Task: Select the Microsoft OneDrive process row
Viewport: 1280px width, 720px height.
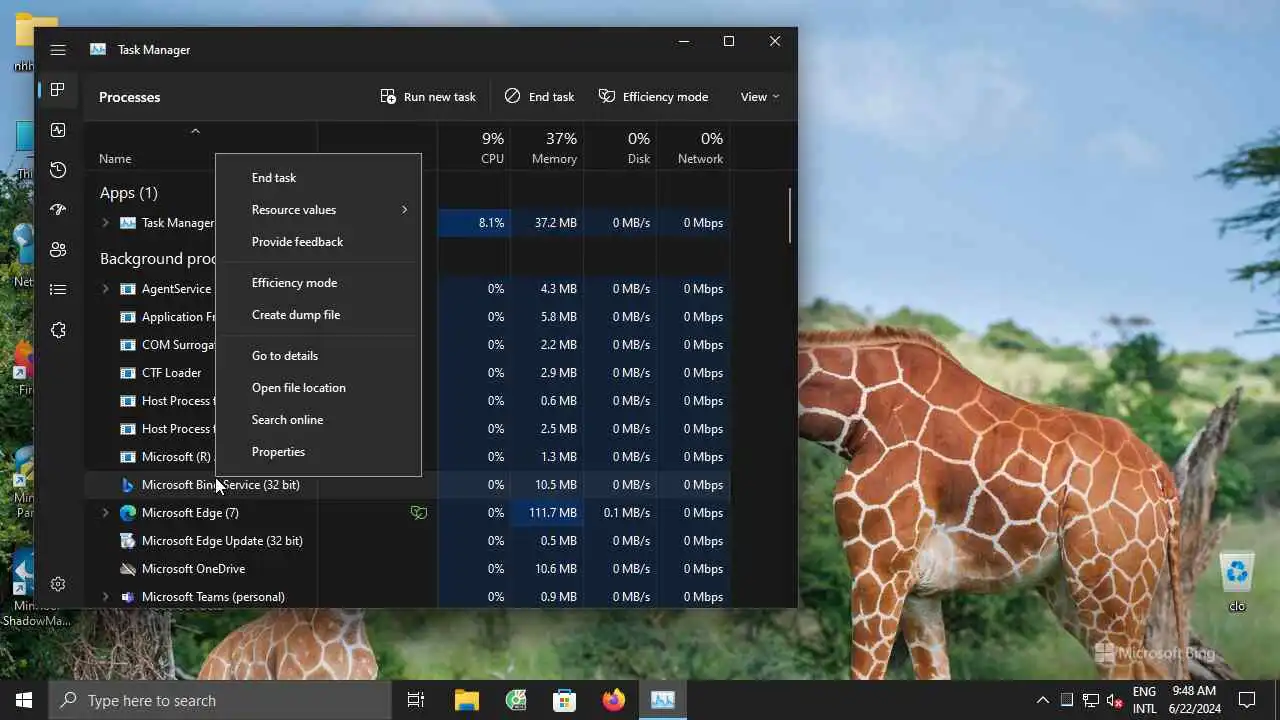Action: point(408,569)
